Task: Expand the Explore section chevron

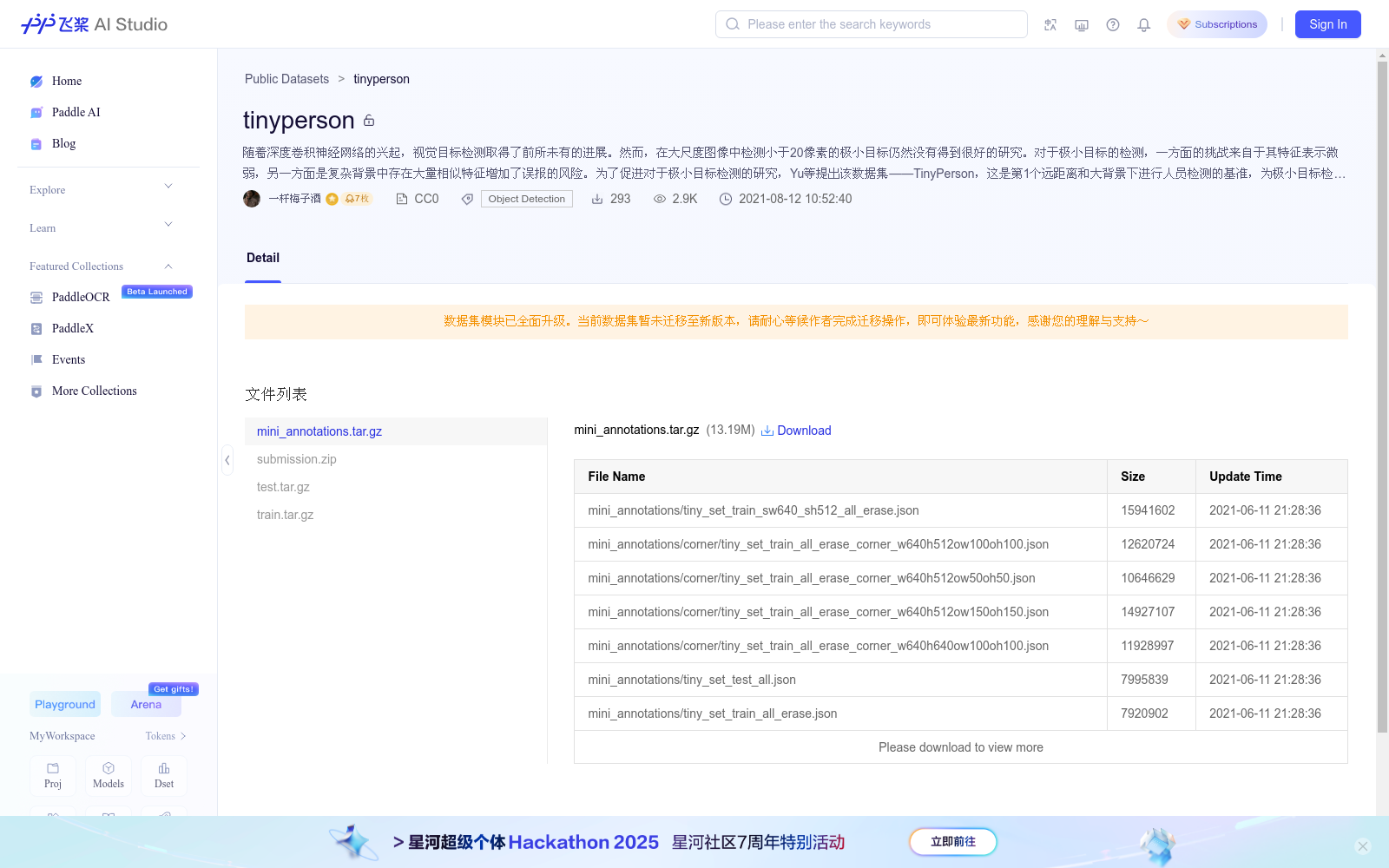Action: pyautogui.click(x=168, y=187)
